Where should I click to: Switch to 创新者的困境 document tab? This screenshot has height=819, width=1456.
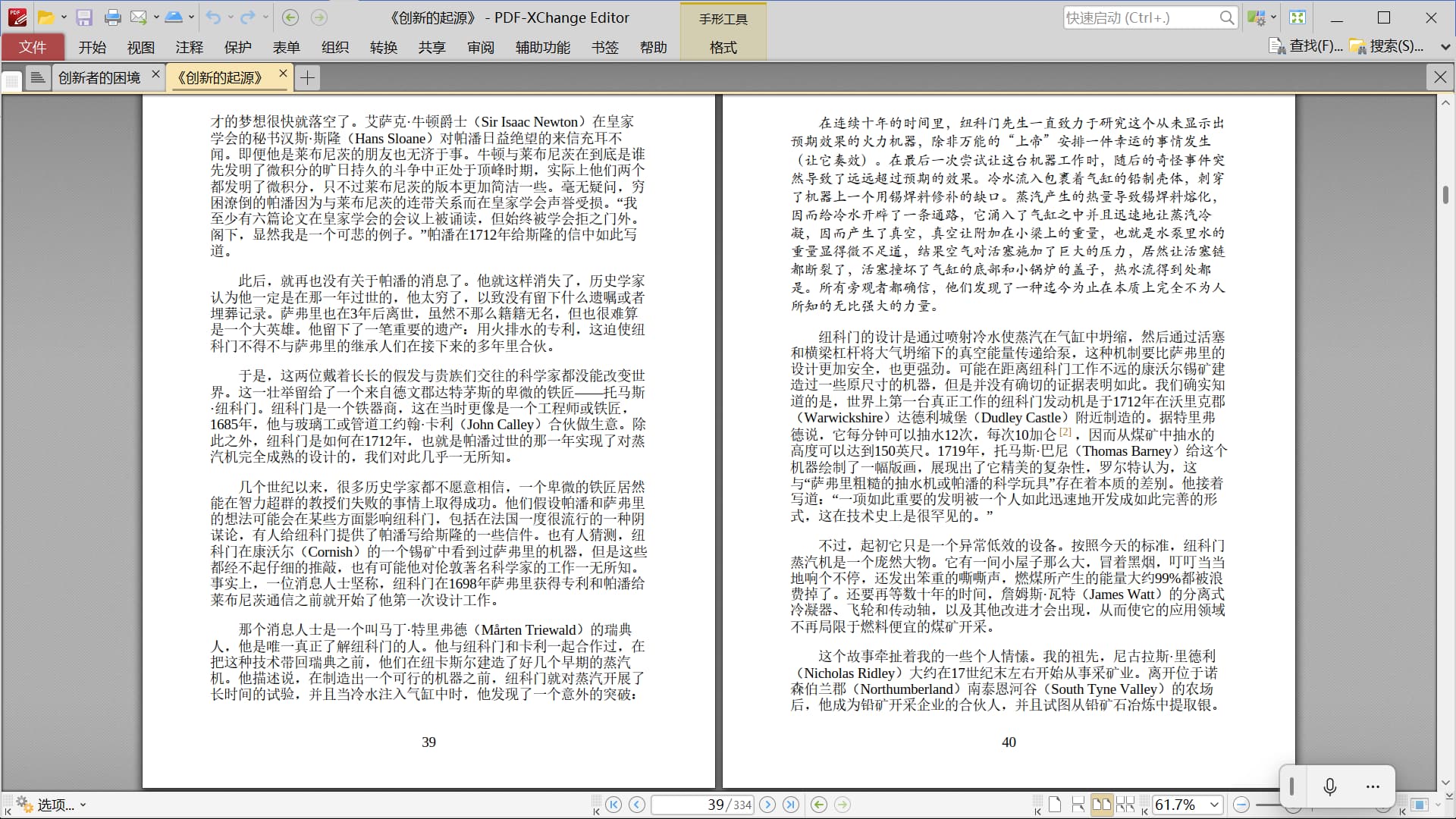click(x=99, y=77)
